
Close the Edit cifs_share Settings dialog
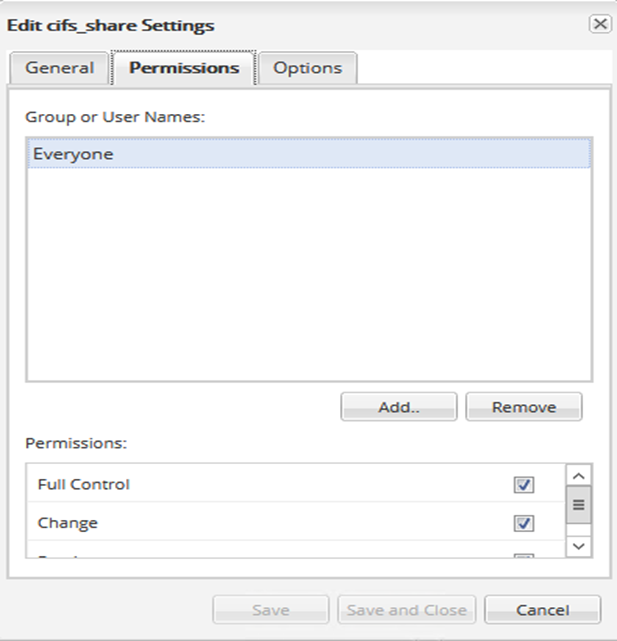pyautogui.click(x=599, y=24)
